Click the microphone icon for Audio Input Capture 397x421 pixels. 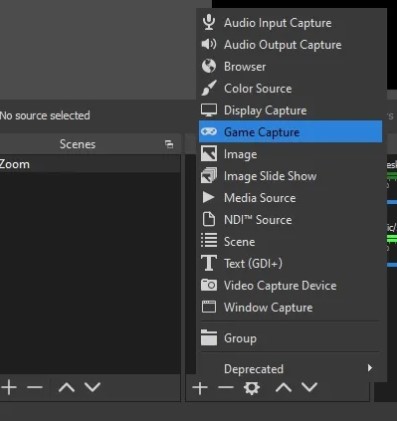click(x=209, y=22)
